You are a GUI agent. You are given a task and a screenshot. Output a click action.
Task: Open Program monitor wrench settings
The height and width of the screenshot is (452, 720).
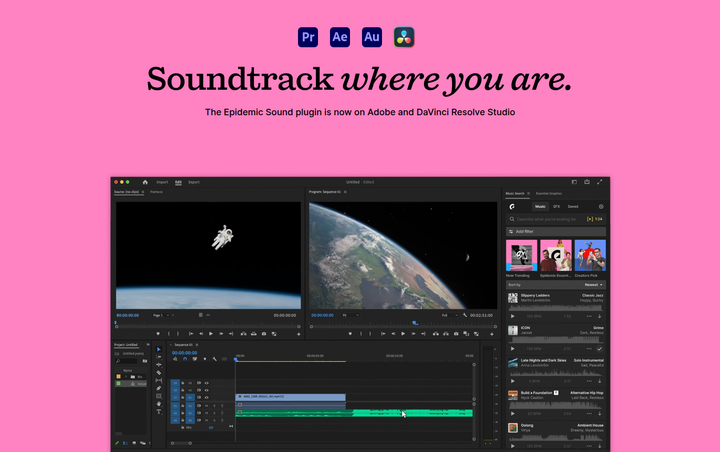[x=465, y=315]
